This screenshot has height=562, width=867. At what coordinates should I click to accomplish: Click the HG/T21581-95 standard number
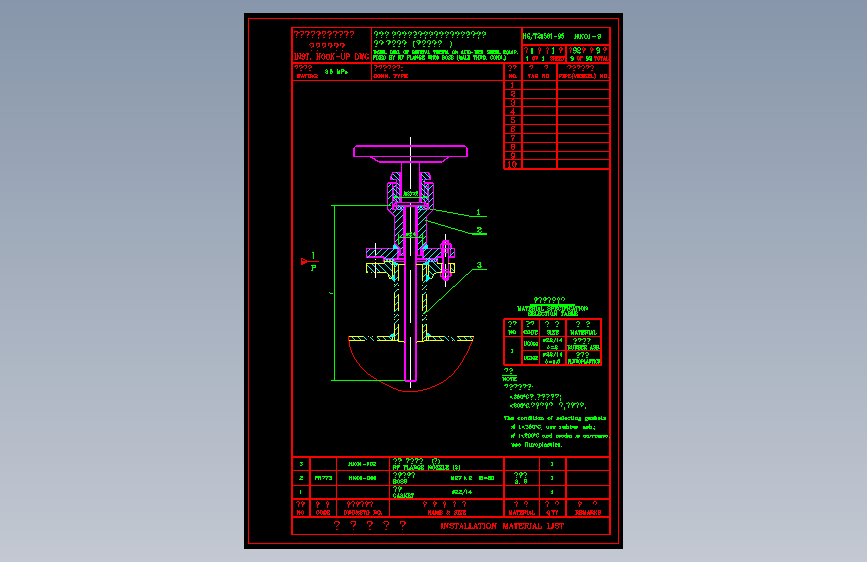pyautogui.click(x=544, y=37)
